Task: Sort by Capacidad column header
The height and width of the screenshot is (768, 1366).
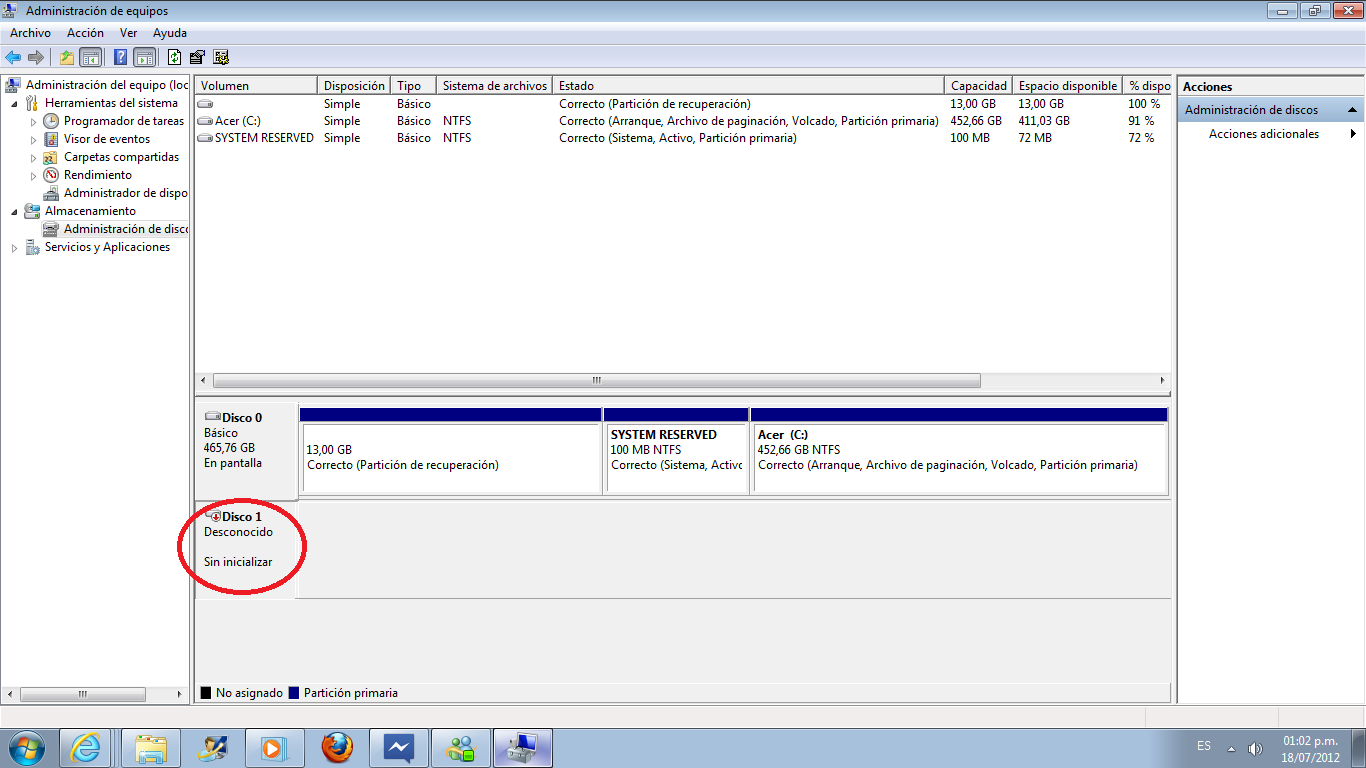Action: [x=978, y=86]
